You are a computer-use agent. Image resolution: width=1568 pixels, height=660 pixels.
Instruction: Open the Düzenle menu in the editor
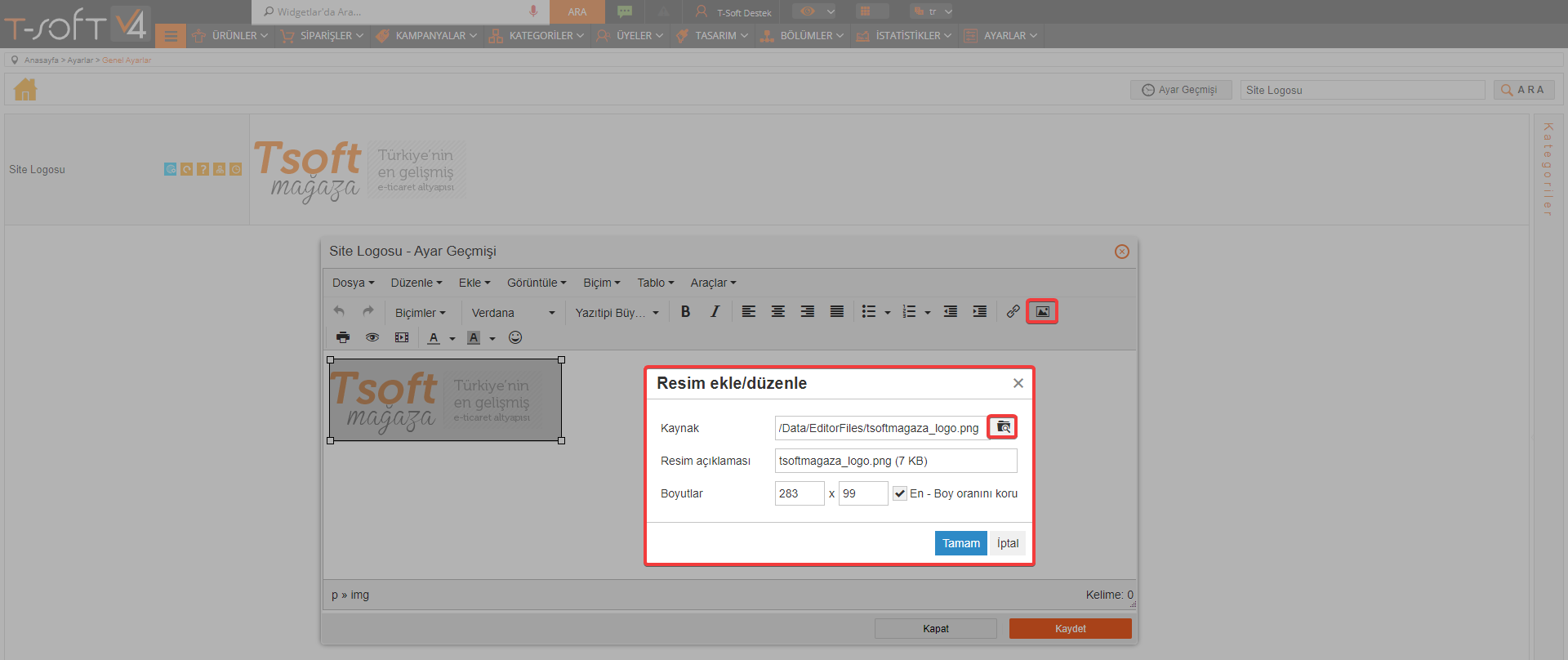coord(416,283)
